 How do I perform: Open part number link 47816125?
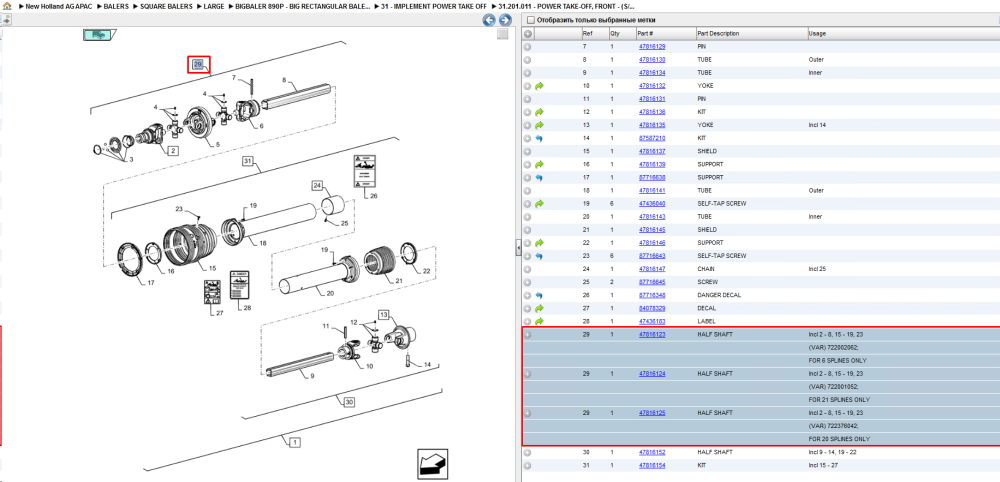[x=652, y=413]
